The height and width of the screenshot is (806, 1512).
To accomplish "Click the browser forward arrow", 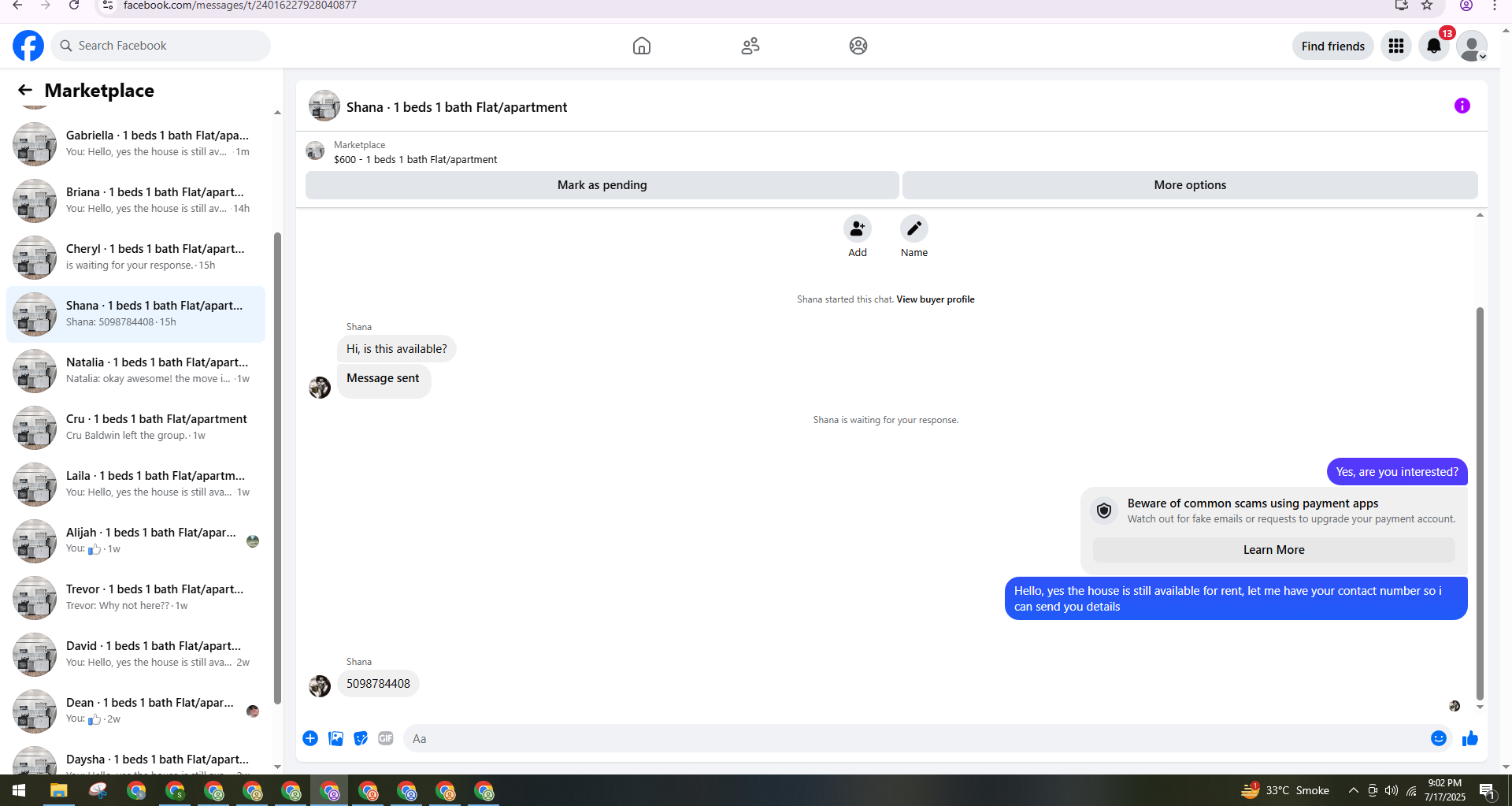I will [46, 6].
